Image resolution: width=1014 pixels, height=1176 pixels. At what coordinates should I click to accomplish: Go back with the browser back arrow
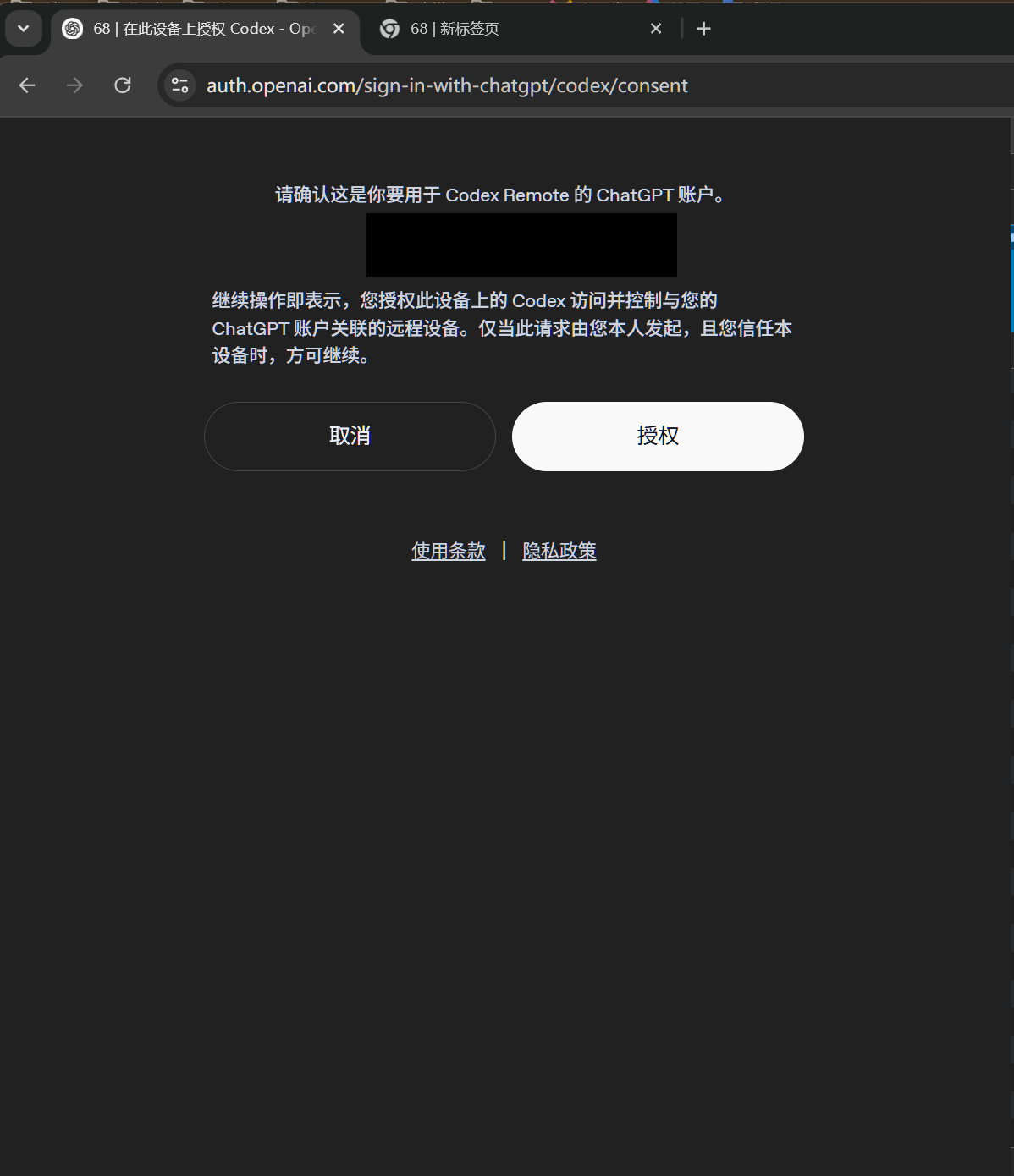point(27,85)
